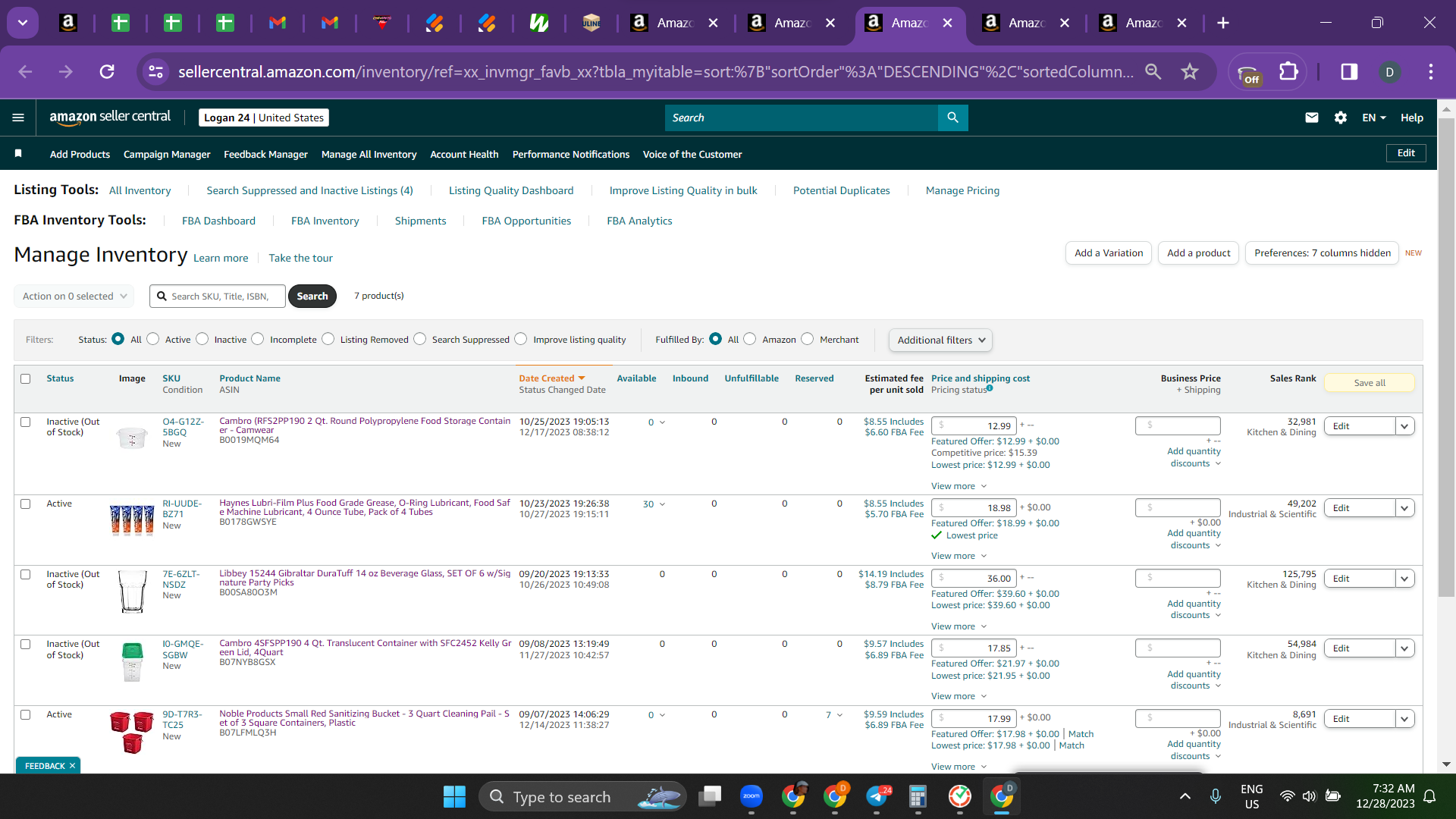
Task: Open a new browser tab with plus icon
Action: (x=1223, y=23)
